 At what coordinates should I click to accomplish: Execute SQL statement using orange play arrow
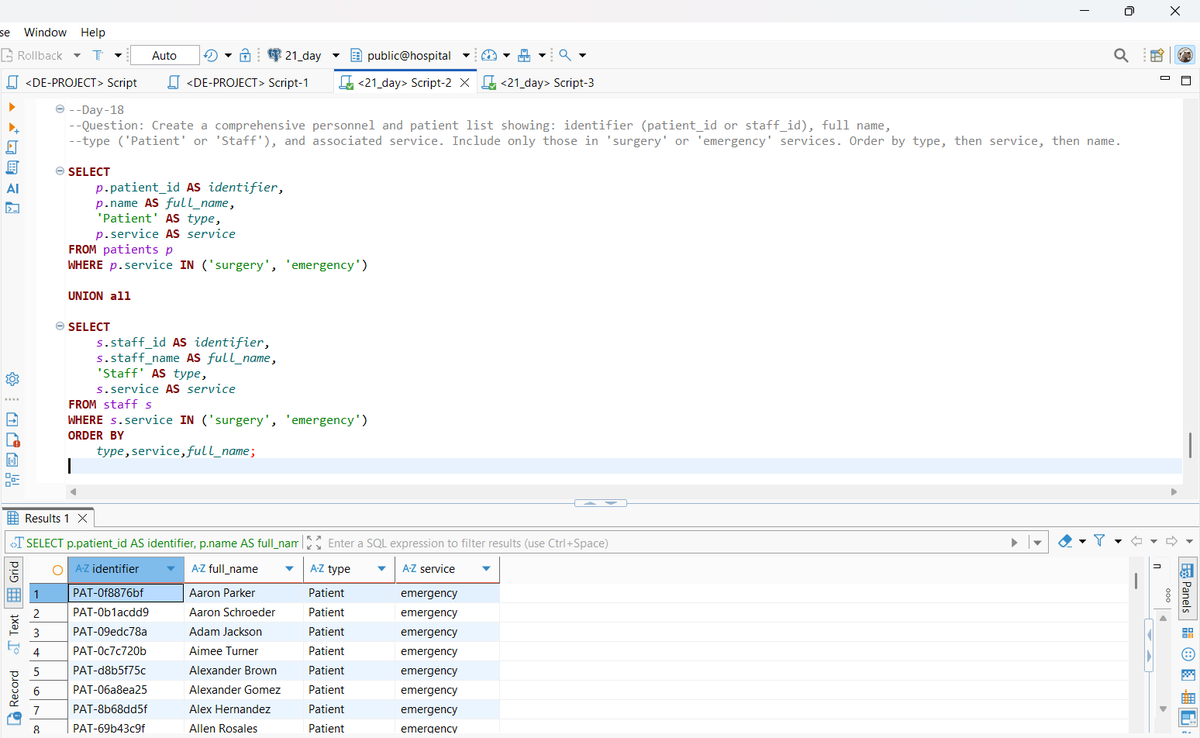[x=12, y=106]
